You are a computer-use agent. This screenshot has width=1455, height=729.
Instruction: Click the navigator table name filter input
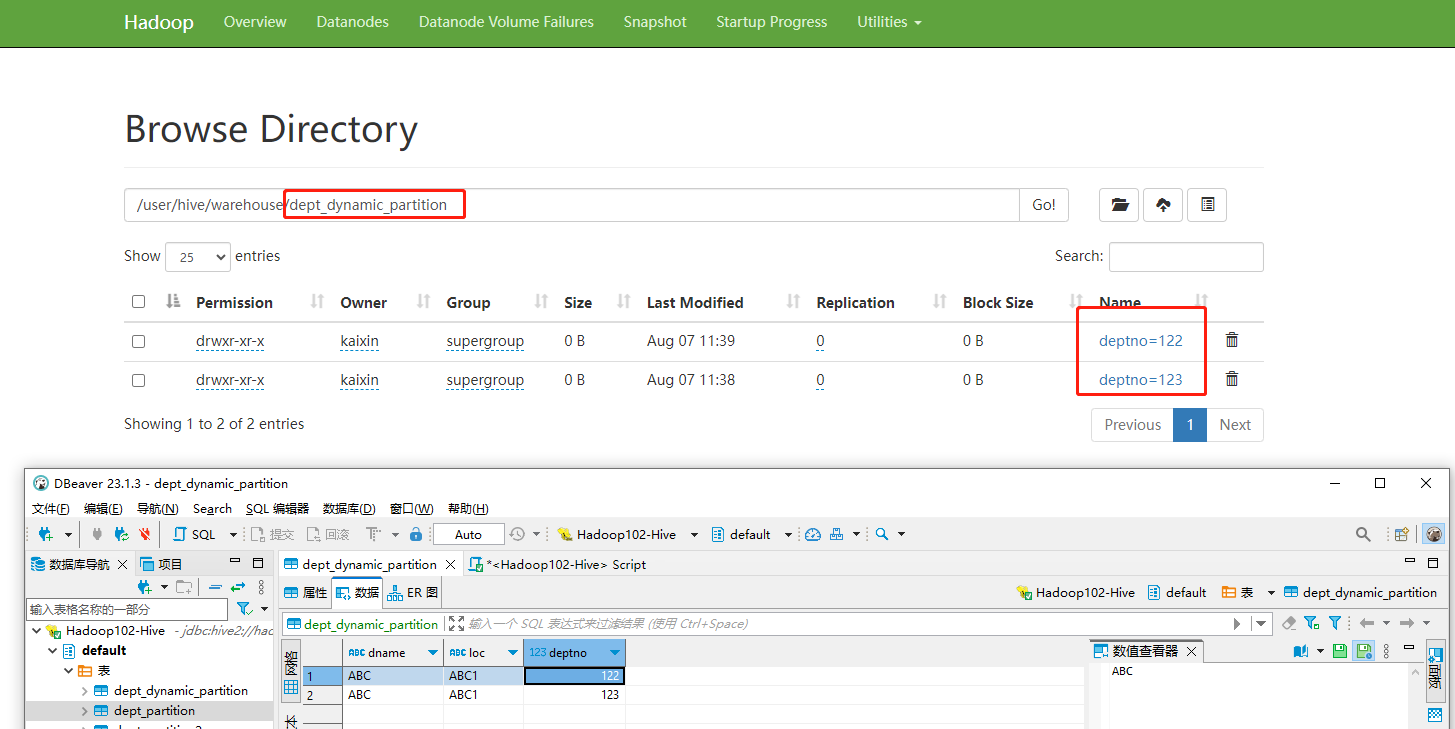pos(127,609)
